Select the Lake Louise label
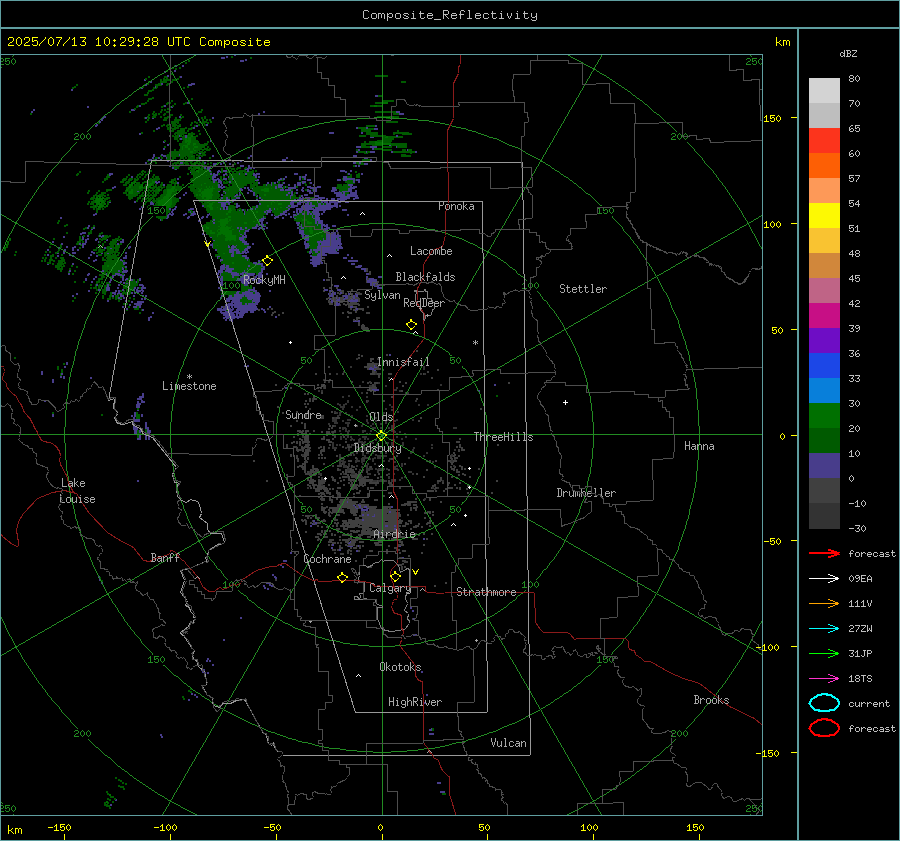900x841 pixels. click(77, 491)
